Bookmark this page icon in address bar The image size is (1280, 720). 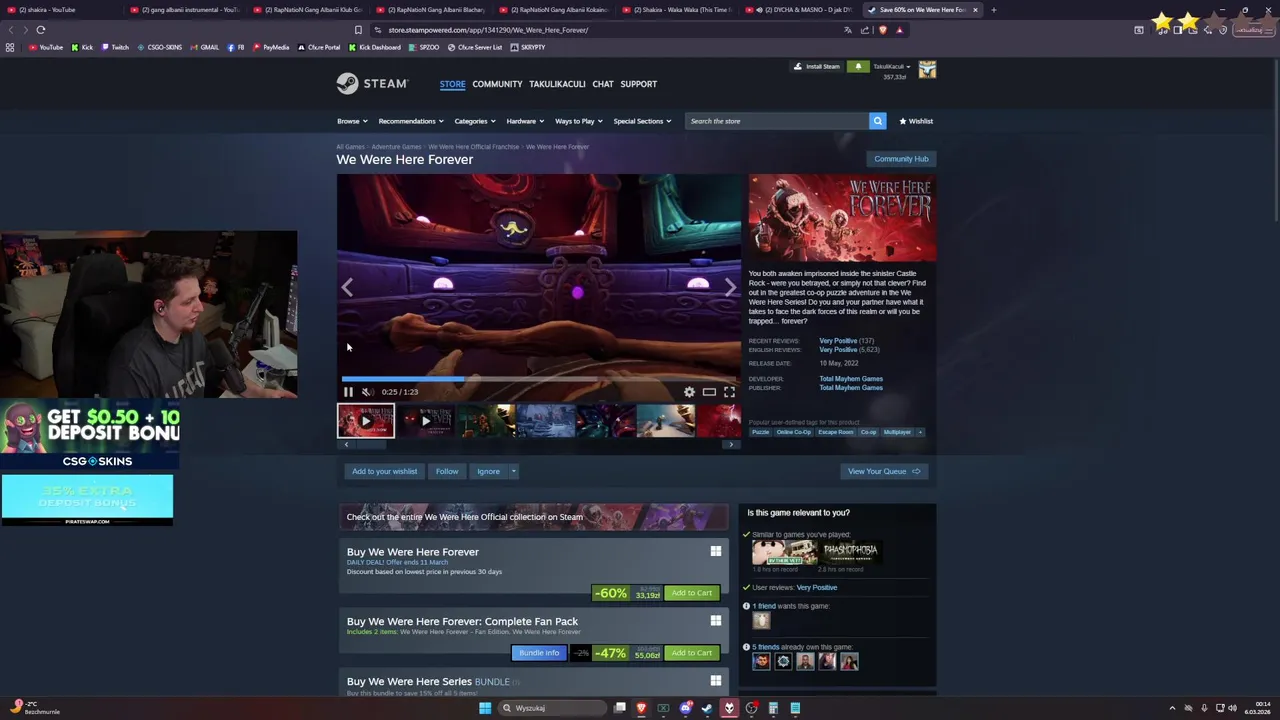point(358,30)
